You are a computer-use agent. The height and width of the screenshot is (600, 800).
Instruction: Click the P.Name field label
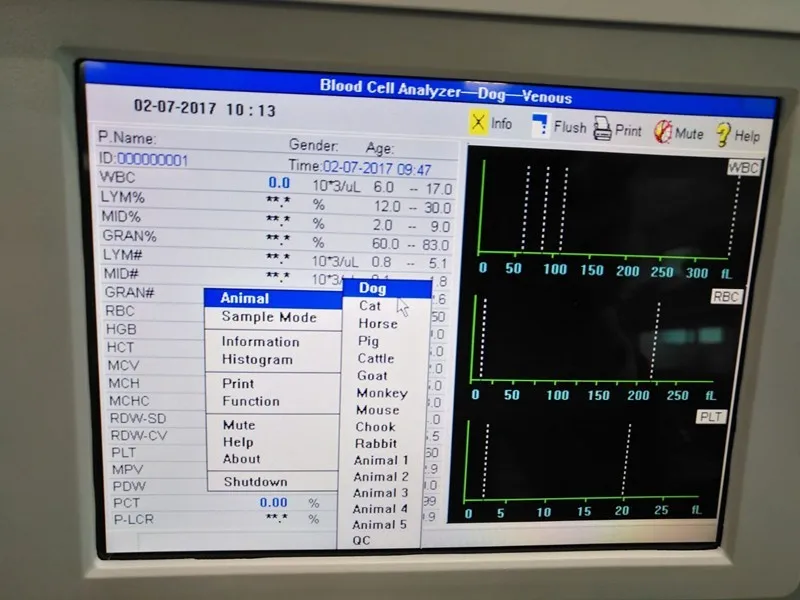point(127,138)
